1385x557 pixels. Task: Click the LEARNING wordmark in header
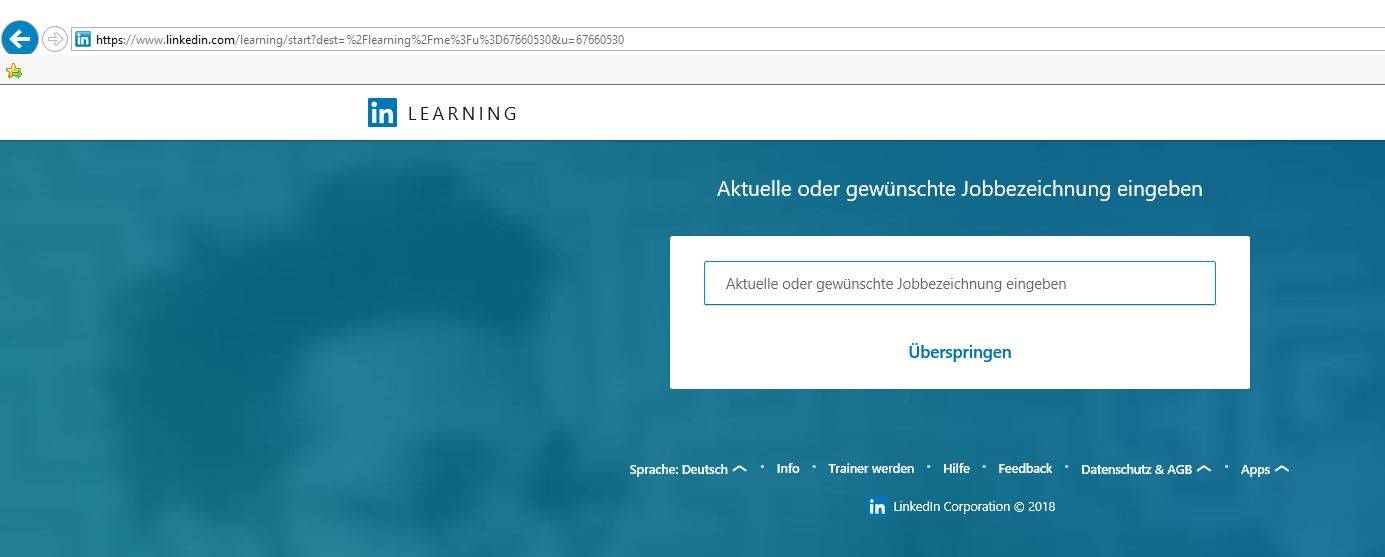tap(462, 114)
